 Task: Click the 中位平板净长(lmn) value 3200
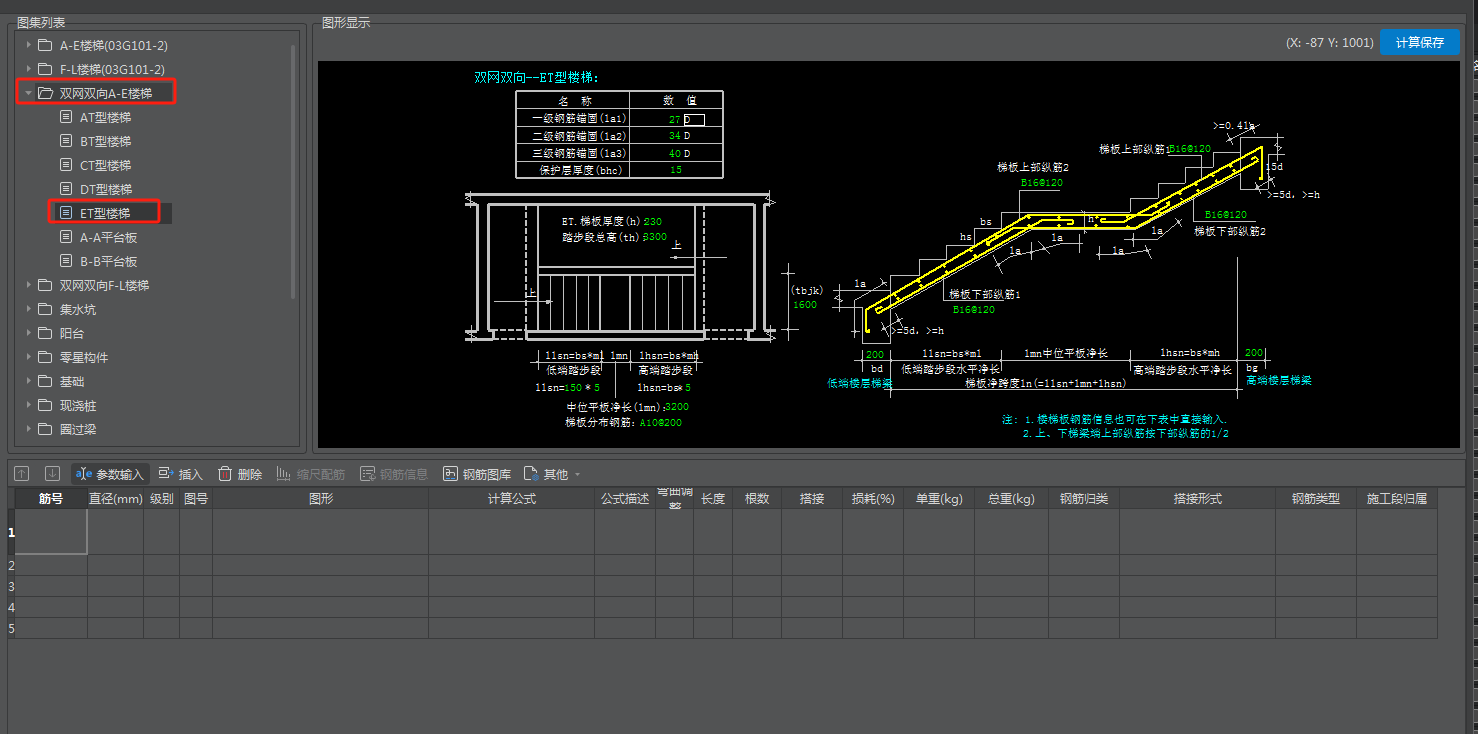676,407
